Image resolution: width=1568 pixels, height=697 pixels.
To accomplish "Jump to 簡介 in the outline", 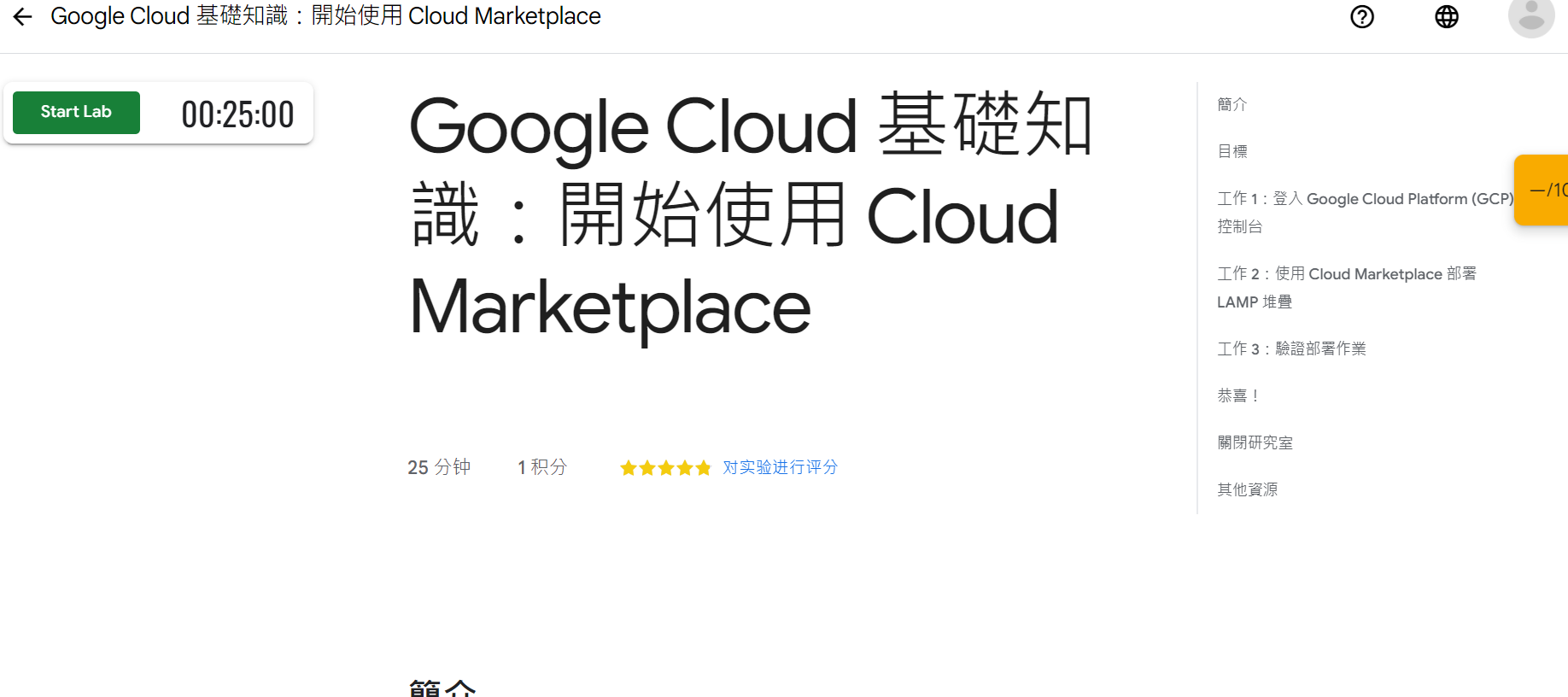I will tap(1232, 104).
